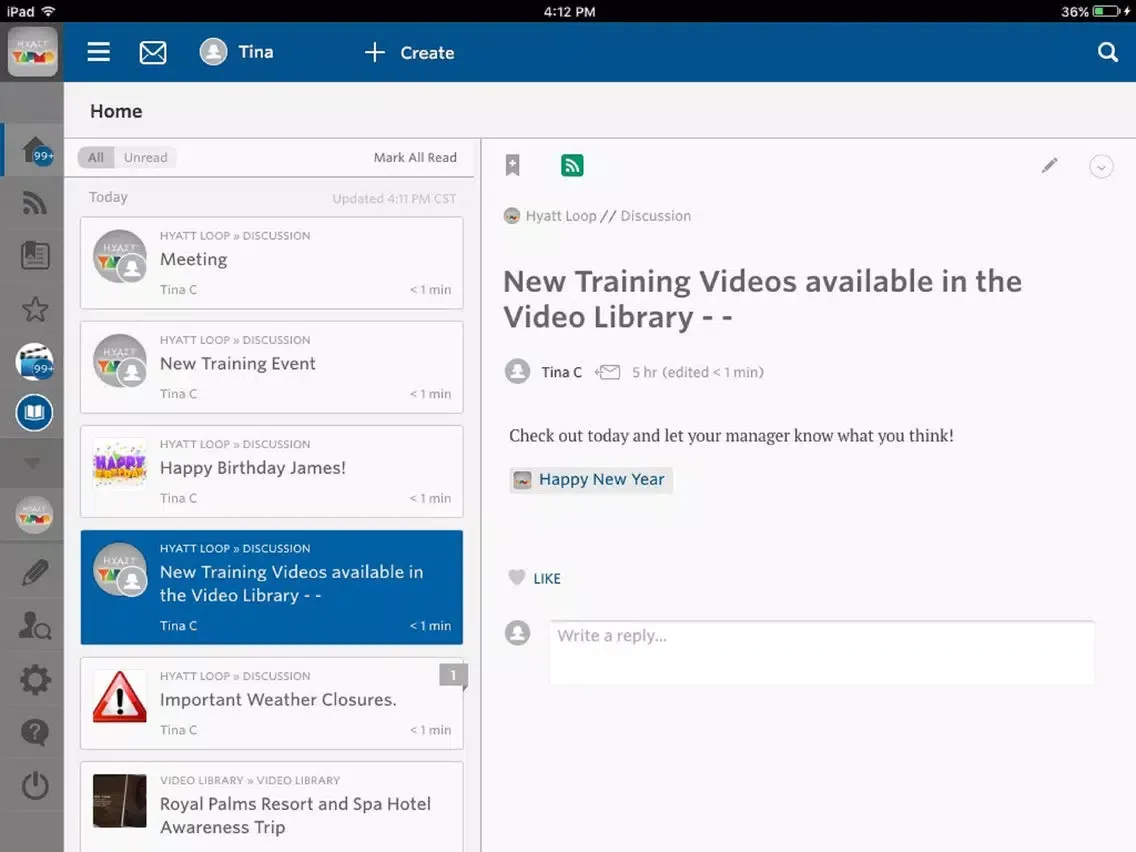The width and height of the screenshot is (1136, 852).
Task: Expand the post options chevron
Action: [1100, 167]
